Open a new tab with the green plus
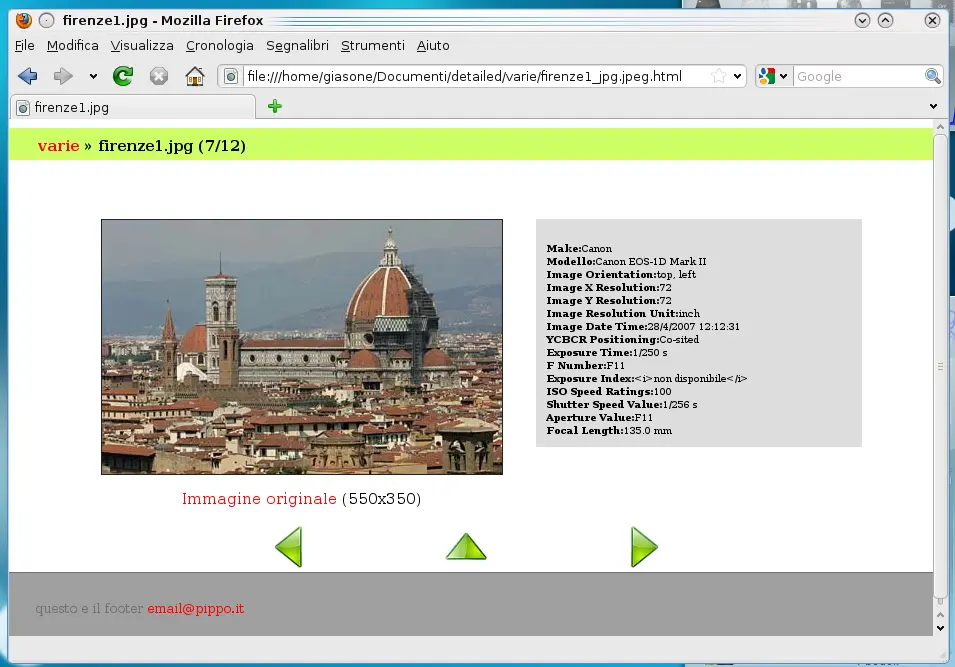Screen dimensions: 955x667 pos(275,106)
